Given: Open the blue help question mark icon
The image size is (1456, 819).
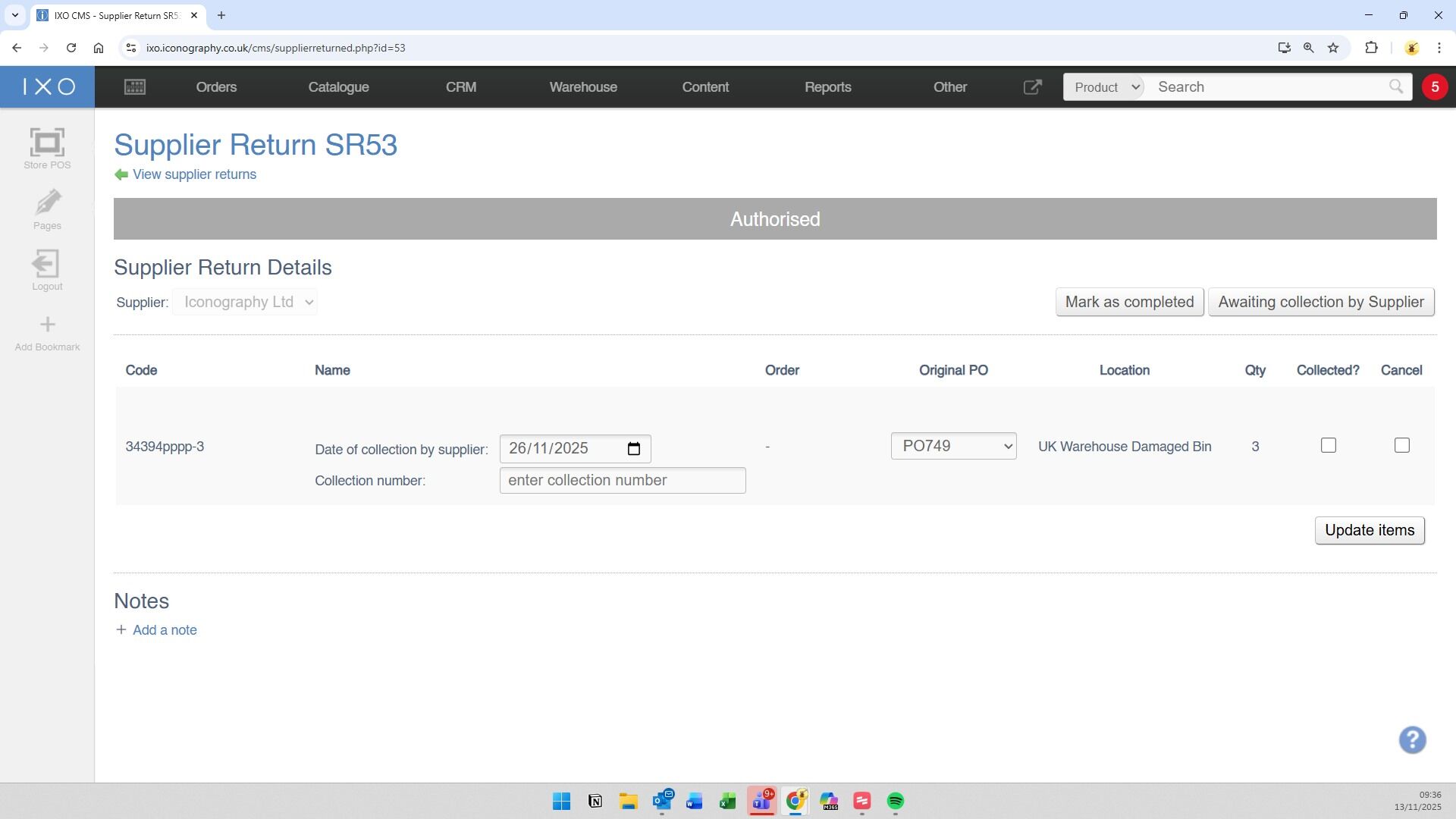Looking at the screenshot, I should point(1412,740).
